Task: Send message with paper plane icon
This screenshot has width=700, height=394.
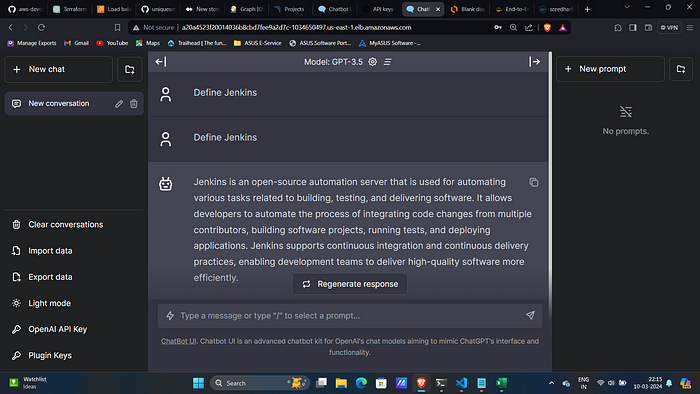Action: (x=530, y=315)
